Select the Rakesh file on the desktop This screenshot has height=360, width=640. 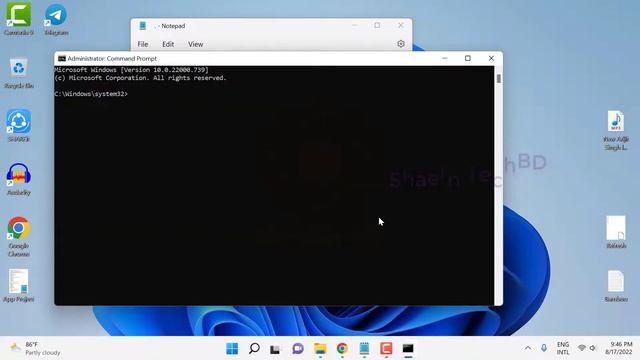pyautogui.click(x=616, y=232)
